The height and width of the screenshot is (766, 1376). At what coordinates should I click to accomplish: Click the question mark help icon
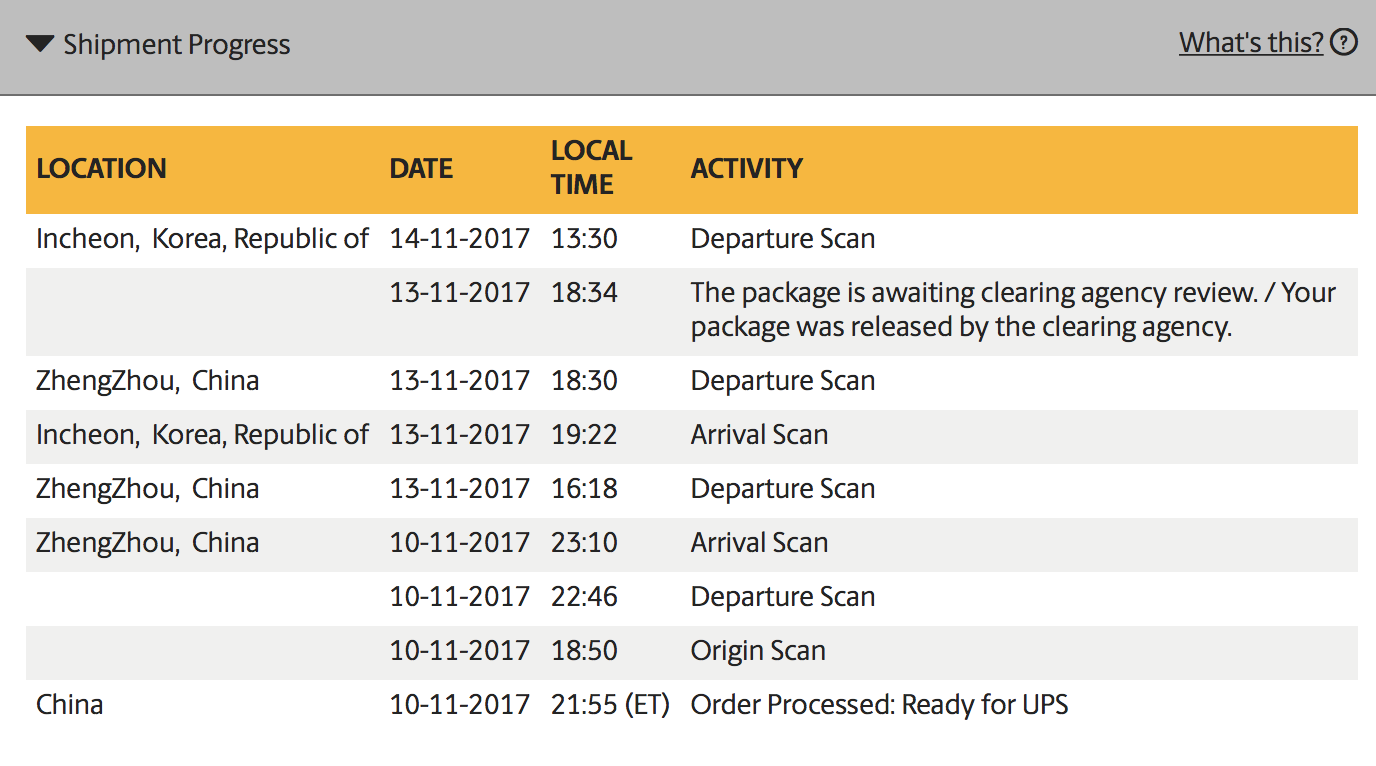(1345, 43)
